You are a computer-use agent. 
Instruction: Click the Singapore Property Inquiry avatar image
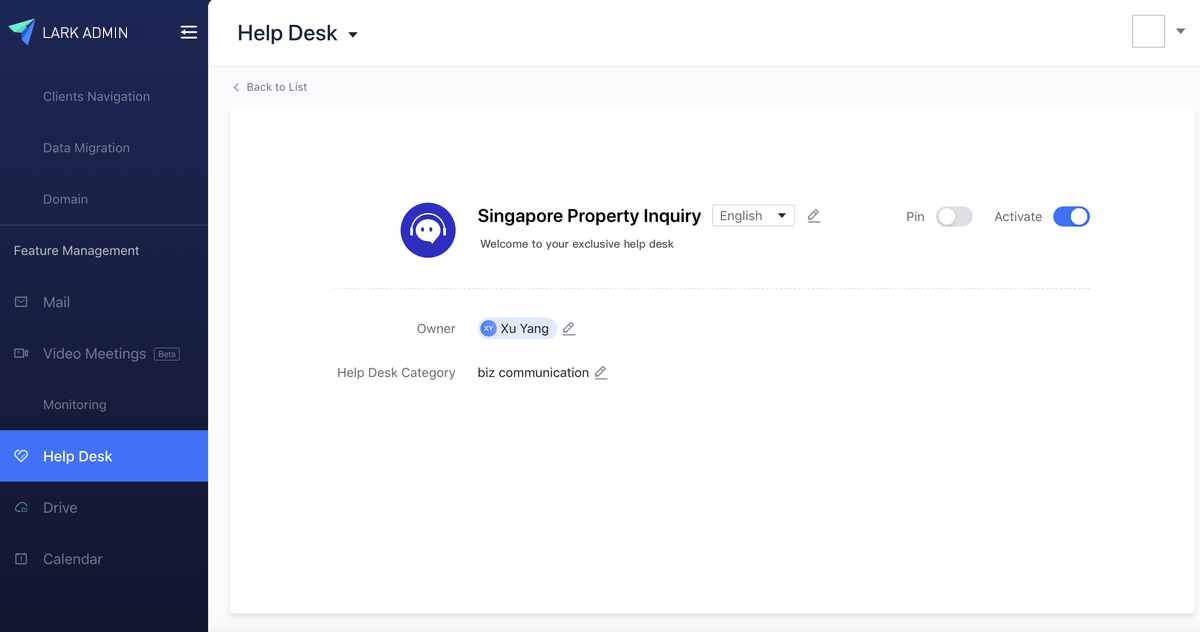(x=428, y=230)
